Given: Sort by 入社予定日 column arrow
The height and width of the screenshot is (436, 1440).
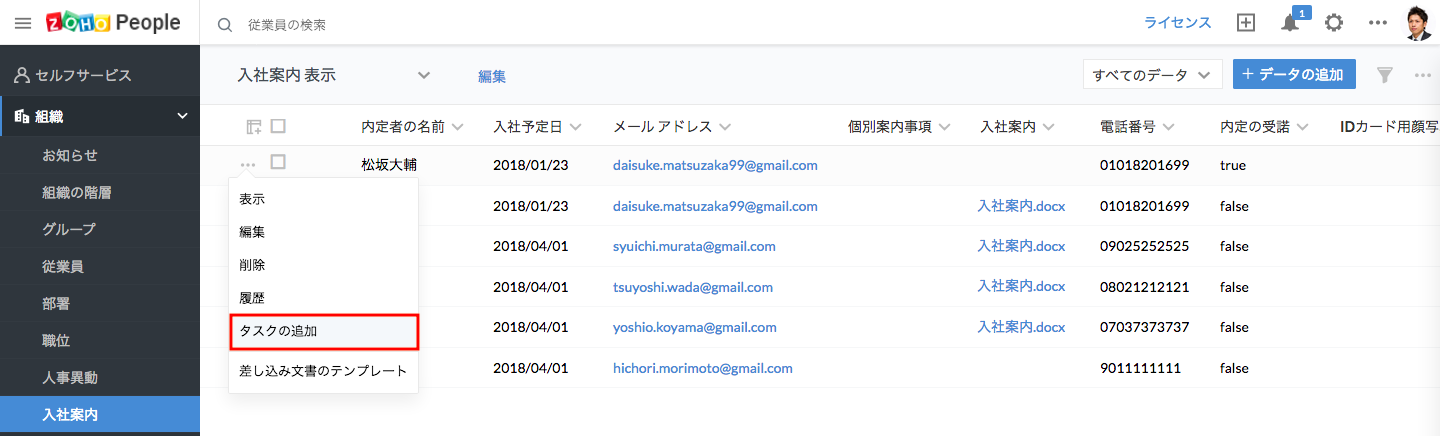Looking at the screenshot, I should tap(577, 127).
